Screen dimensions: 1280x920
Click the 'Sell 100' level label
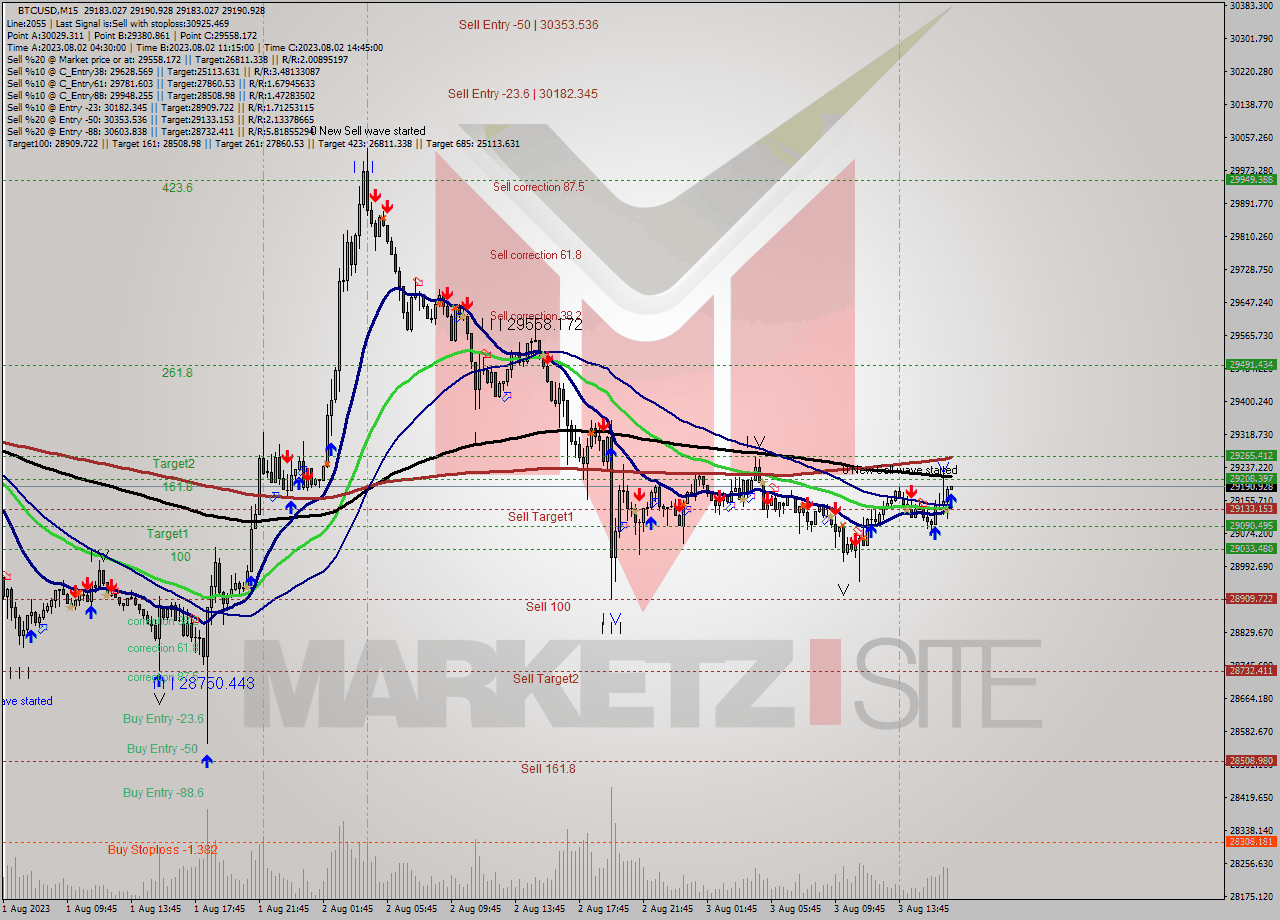pyautogui.click(x=549, y=606)
